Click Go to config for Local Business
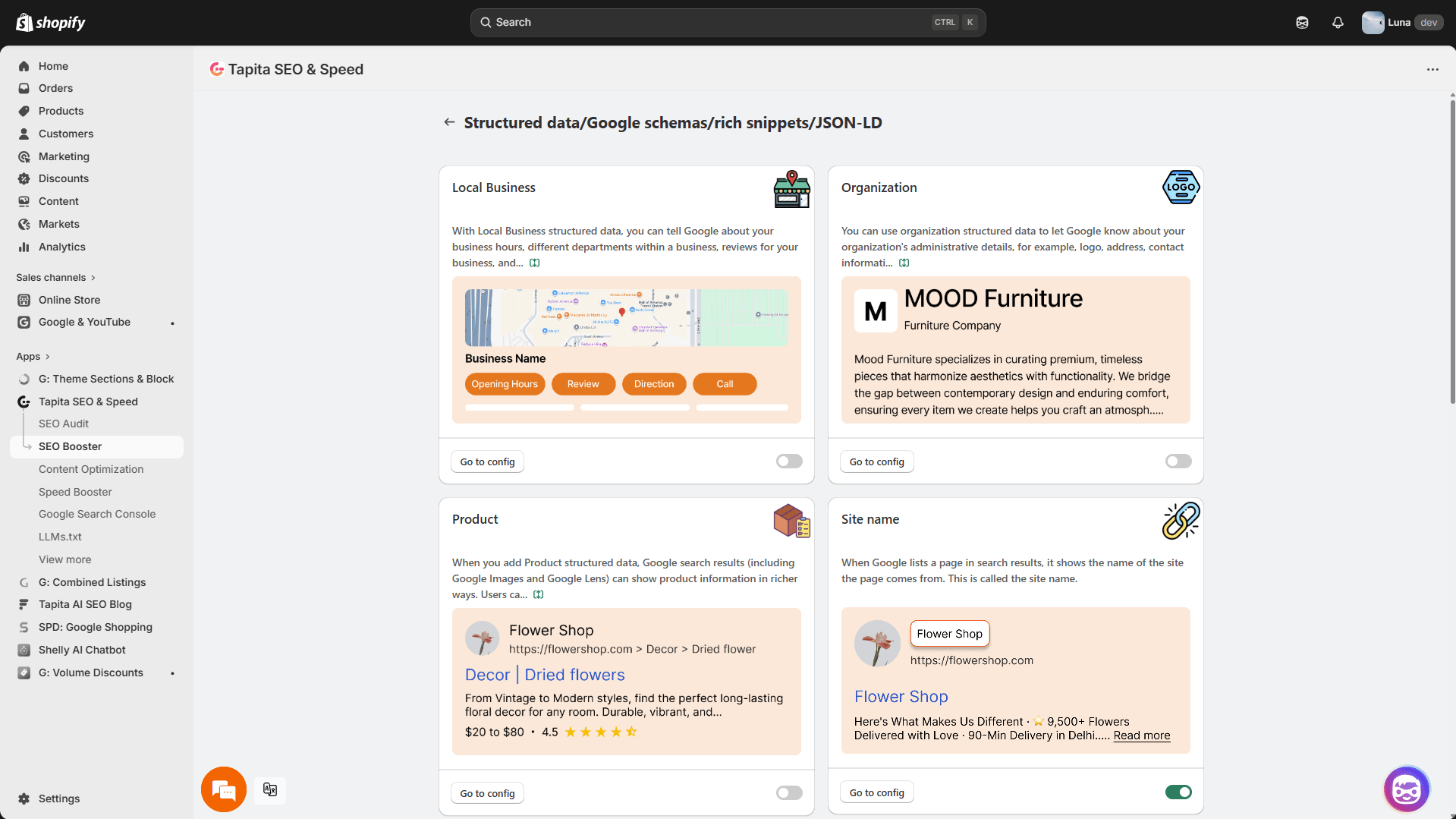Viewport: 1456px width, 819px height. (x=487, y=461)
